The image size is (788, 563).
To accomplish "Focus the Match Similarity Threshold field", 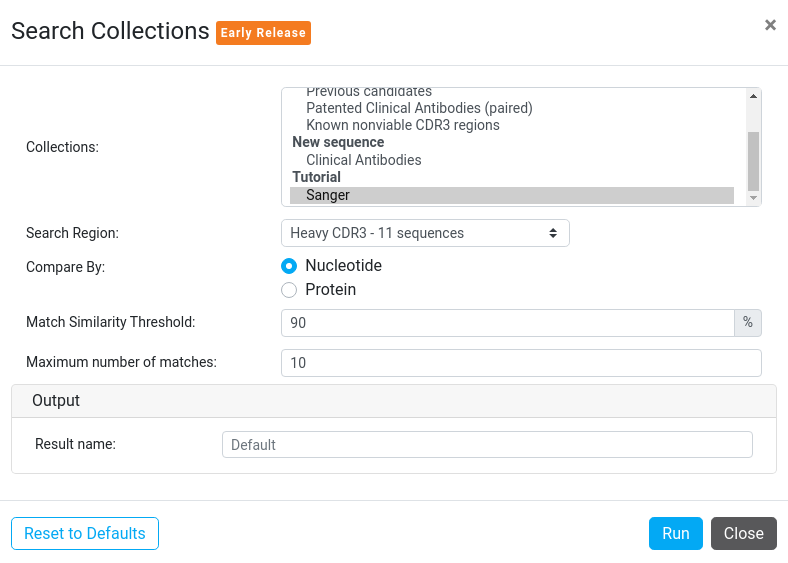I will tap(508, 323).
